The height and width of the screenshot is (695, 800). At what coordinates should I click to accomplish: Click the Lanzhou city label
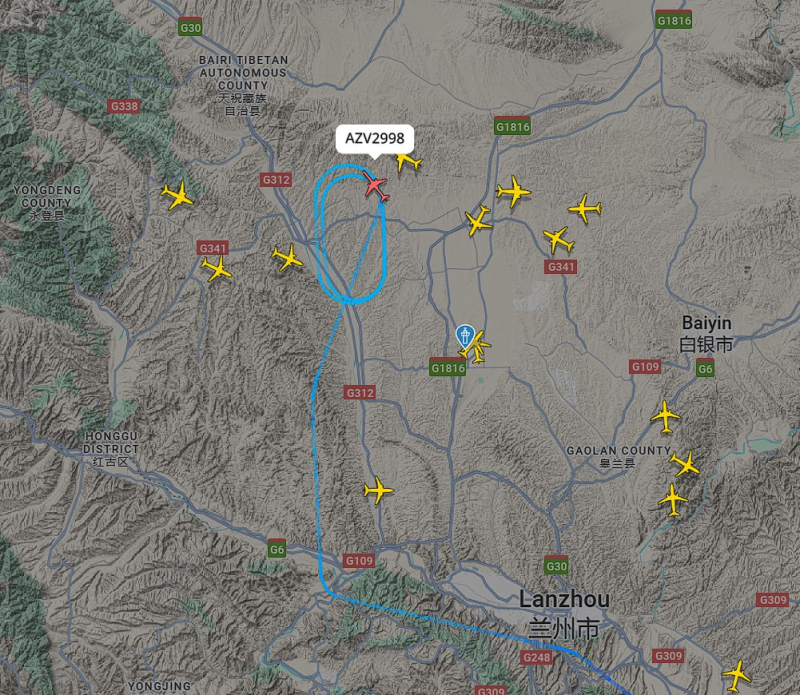564,614
